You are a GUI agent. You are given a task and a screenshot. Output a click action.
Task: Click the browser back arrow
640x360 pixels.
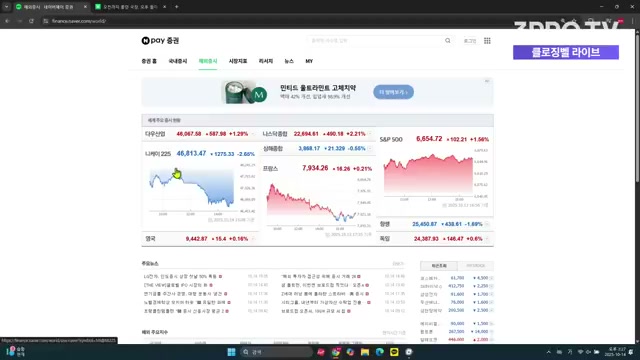(7, 21)
